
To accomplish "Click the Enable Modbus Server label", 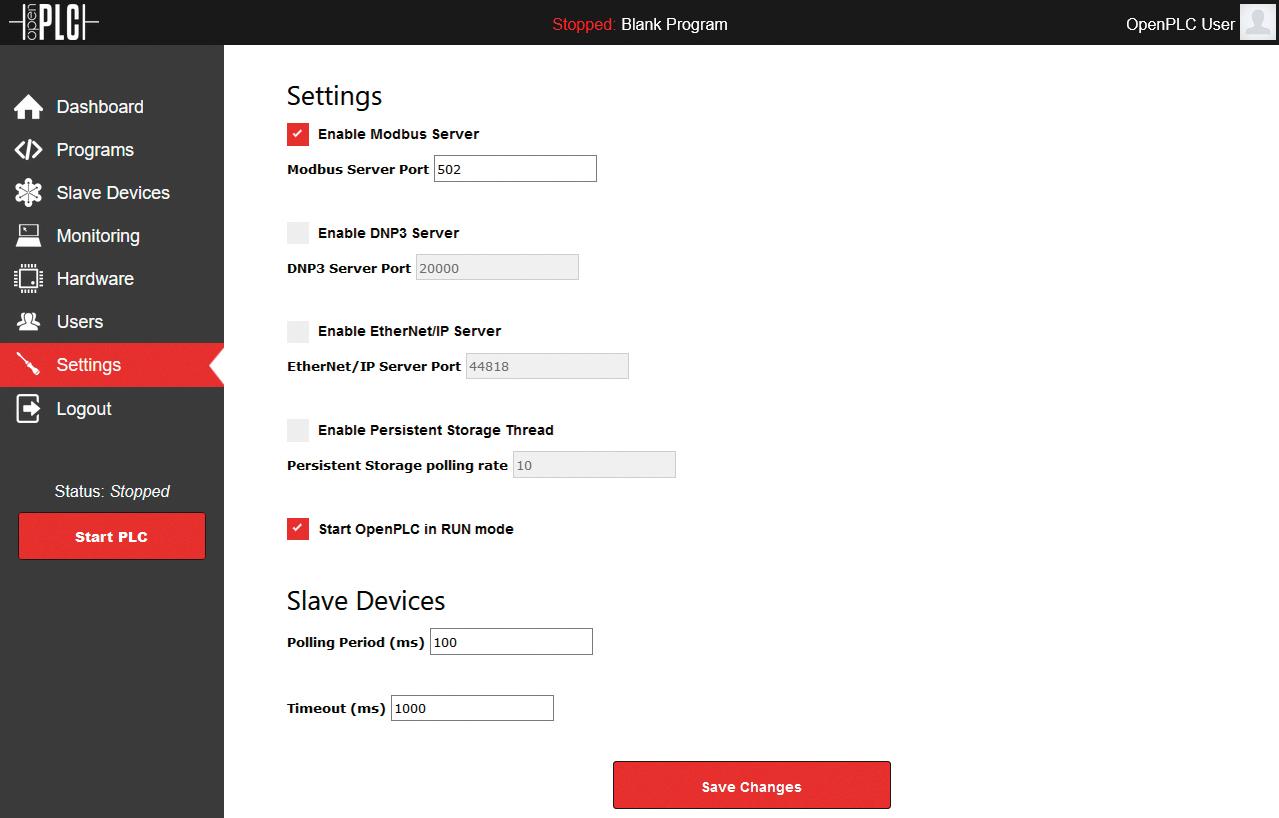I will click(x=398, y=134).
